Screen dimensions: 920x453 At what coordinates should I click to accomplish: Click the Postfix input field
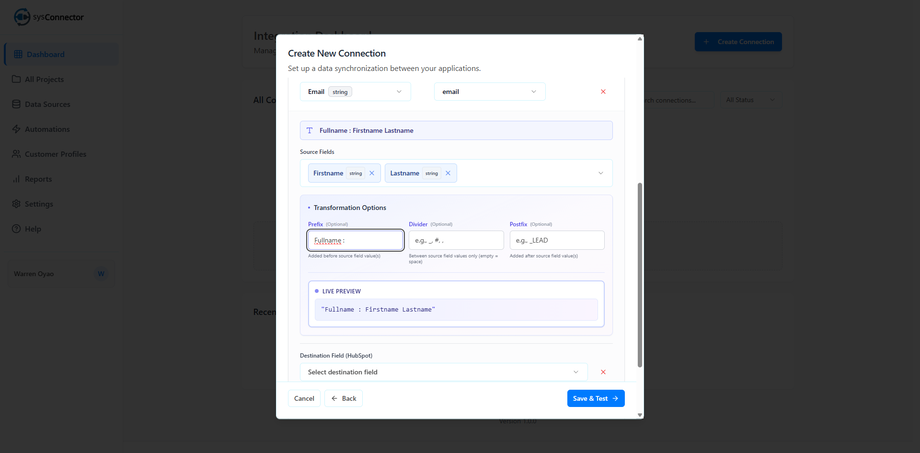click(x=557, y=240)
